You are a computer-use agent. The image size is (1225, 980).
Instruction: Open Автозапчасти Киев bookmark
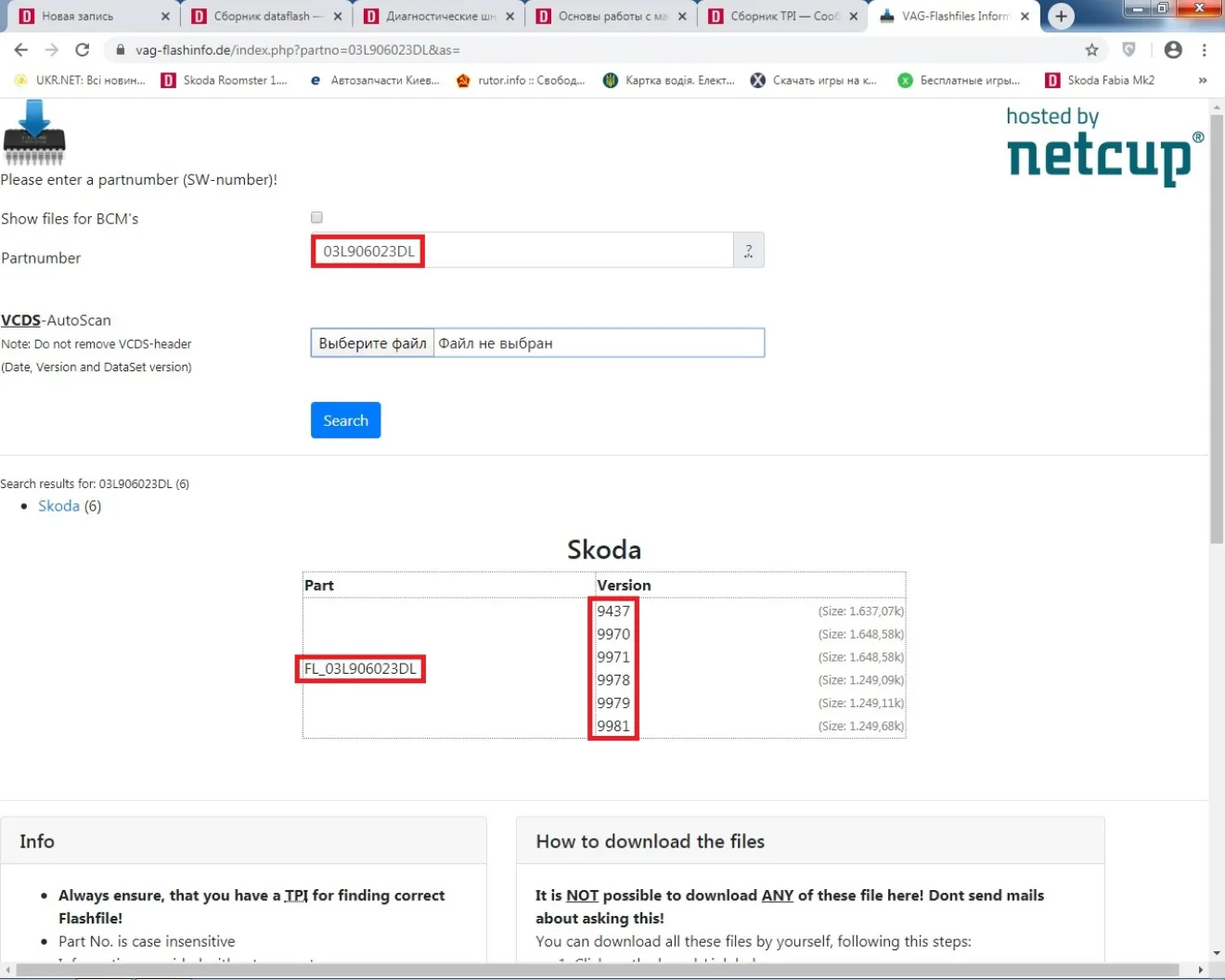tap(375, 81)
